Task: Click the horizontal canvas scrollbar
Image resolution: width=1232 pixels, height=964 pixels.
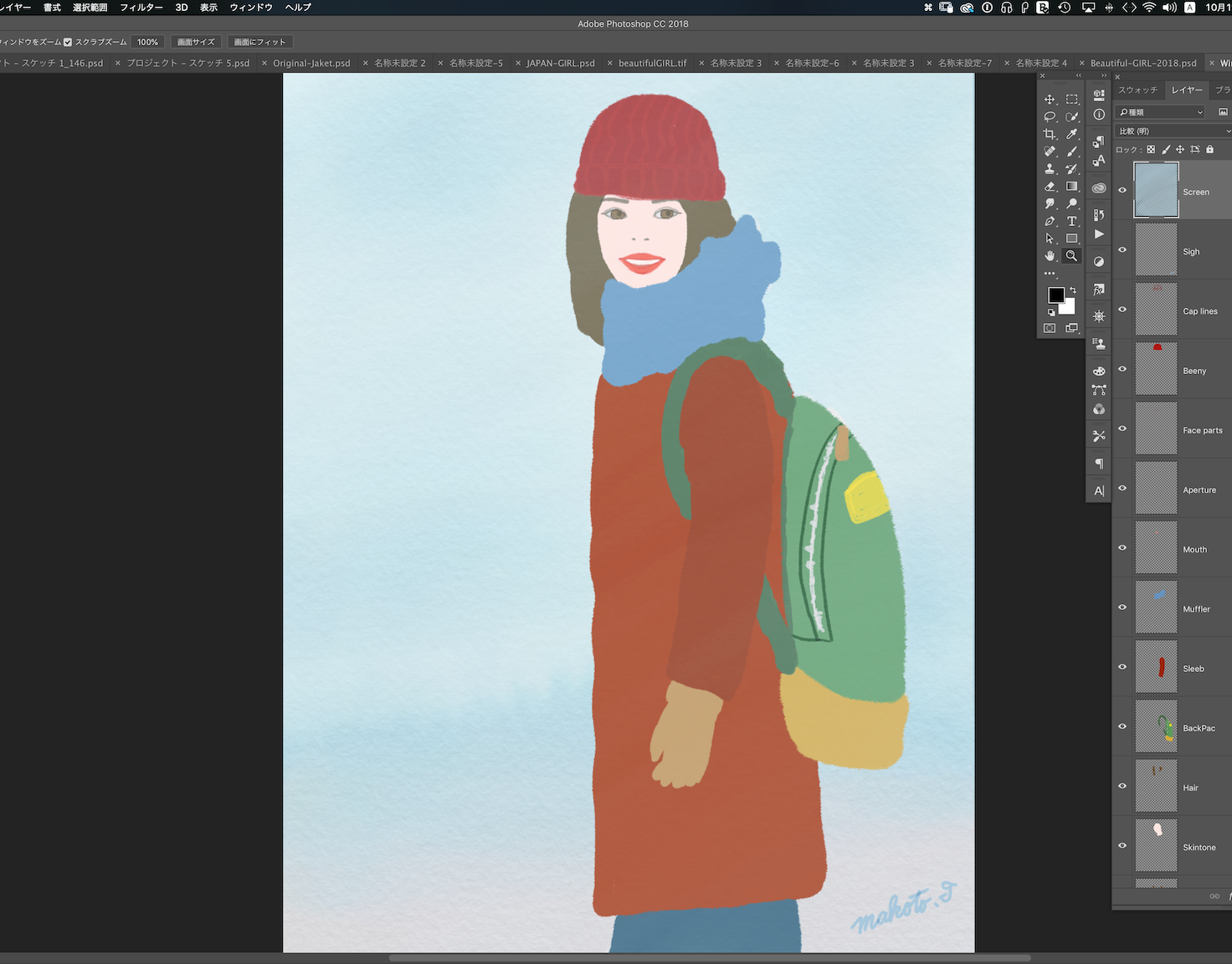Action: (710, 958)
